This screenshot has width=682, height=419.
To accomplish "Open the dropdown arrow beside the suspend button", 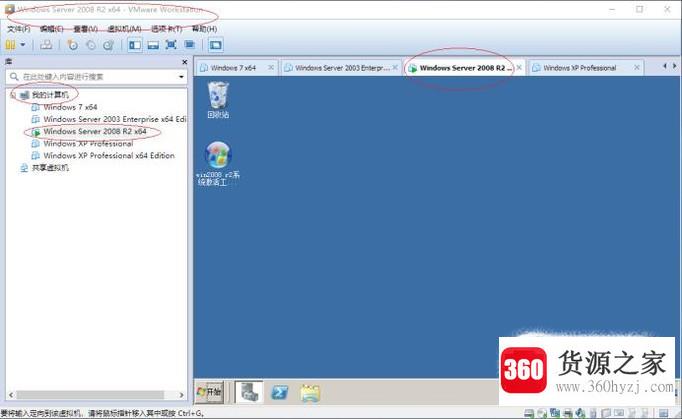I will pos(23,45).
